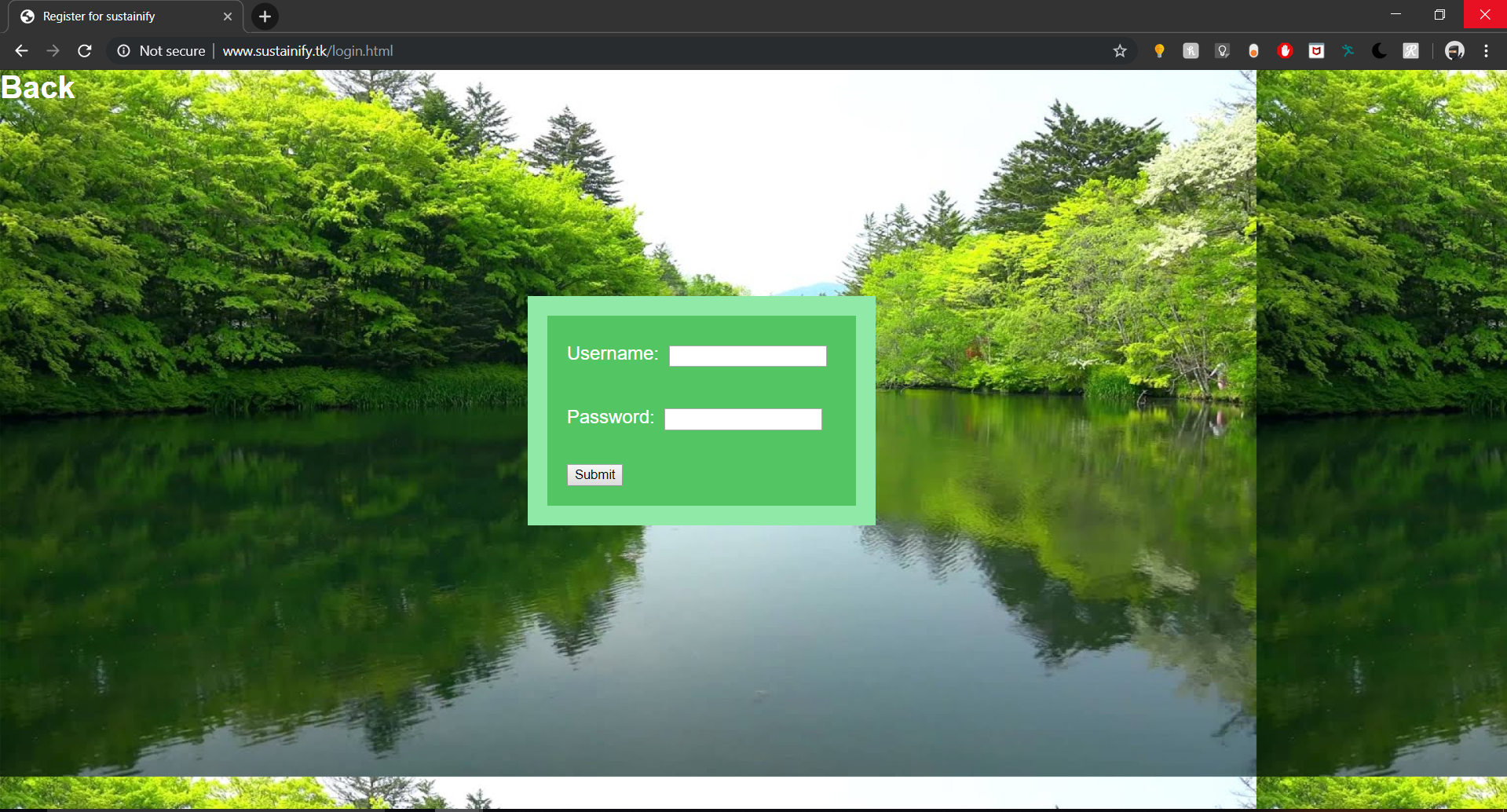Image resolution: width=1507 pixels, height=812 pixels.
Task: Focus the Password text field
Action: 743,419
